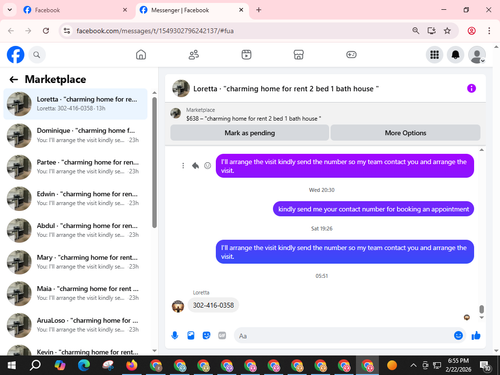The width and height of the screenshot is (500, 375).
Task: Click the chat messages scrollbar
Action: (481, 309)
